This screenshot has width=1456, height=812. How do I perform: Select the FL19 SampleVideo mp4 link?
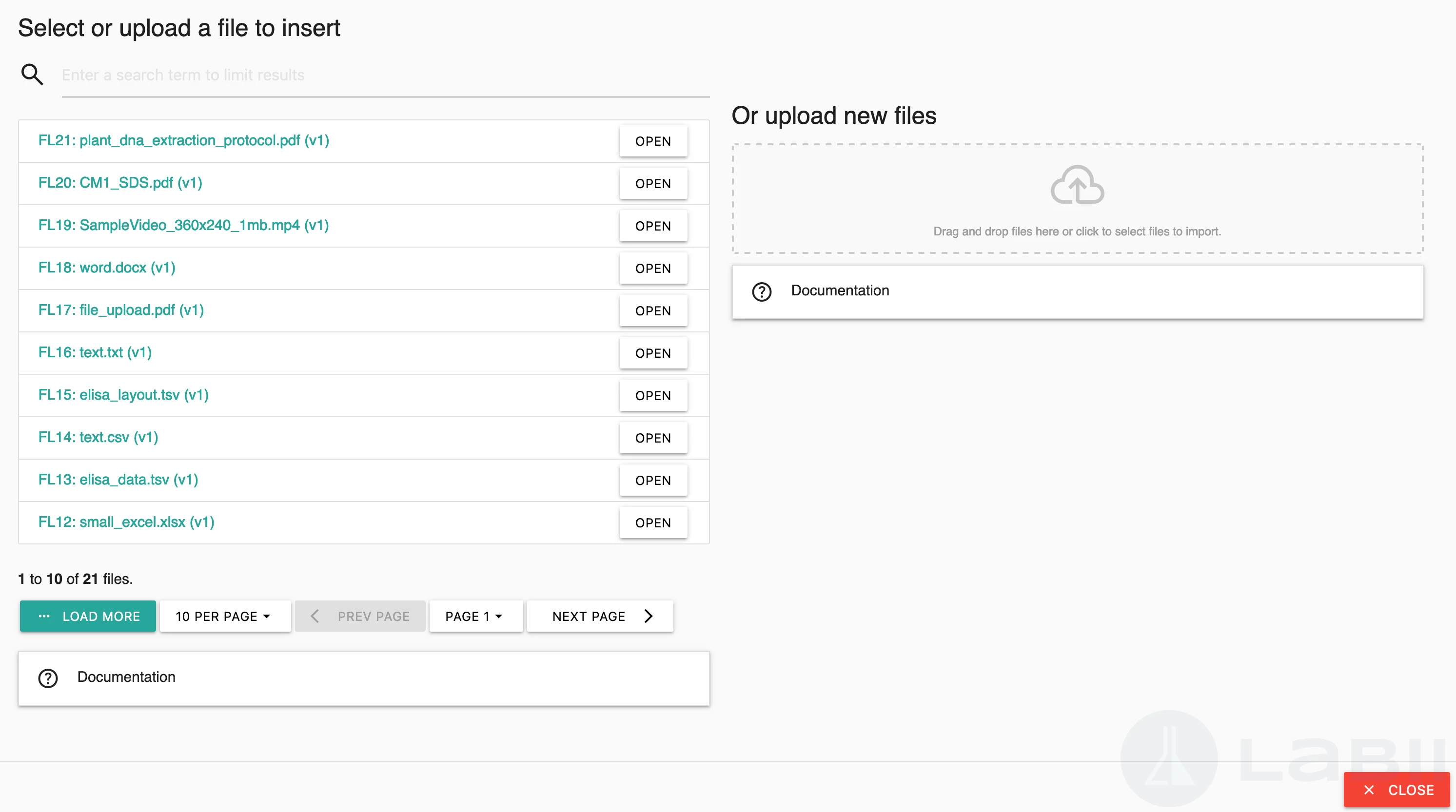tap(183, 225)
